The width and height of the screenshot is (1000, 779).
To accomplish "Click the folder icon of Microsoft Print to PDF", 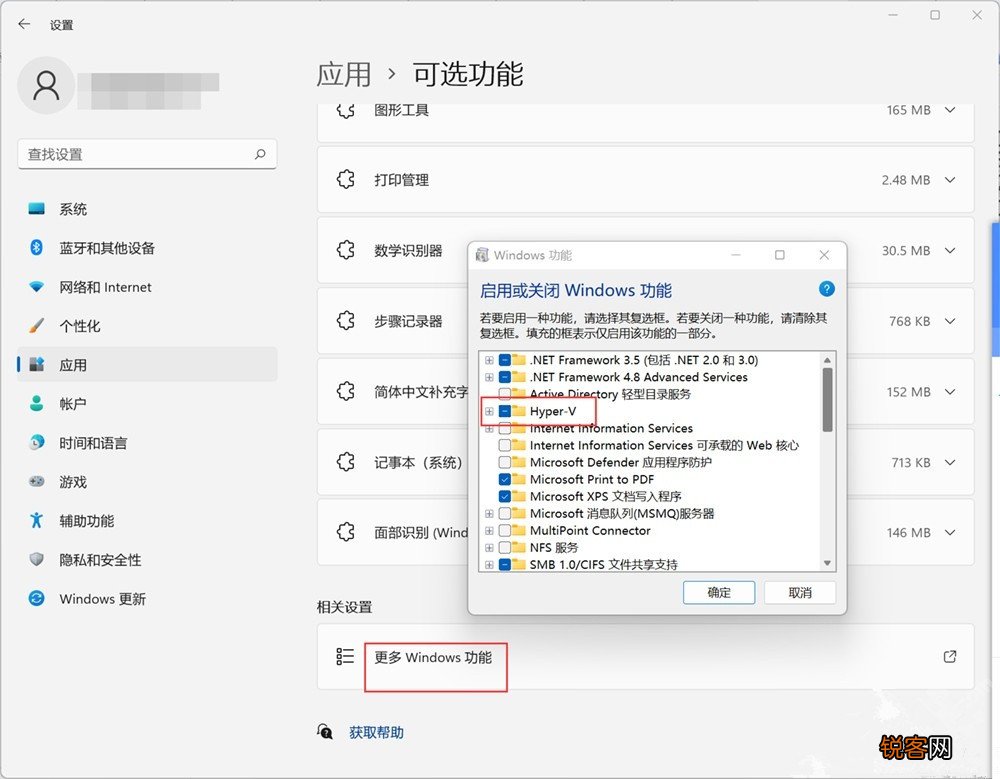I will pyautogui.click(x=519, y=479).
